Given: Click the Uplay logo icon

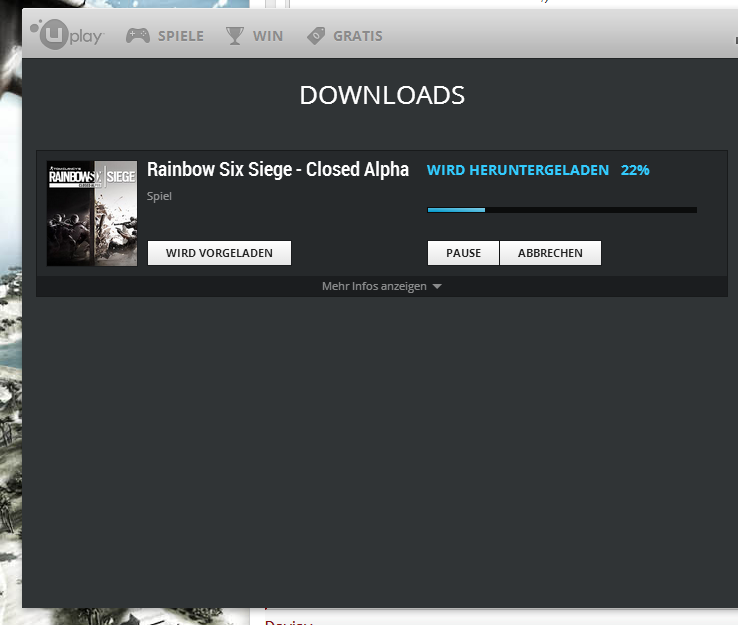Looking at the screenshot, I should coord(67,34).
